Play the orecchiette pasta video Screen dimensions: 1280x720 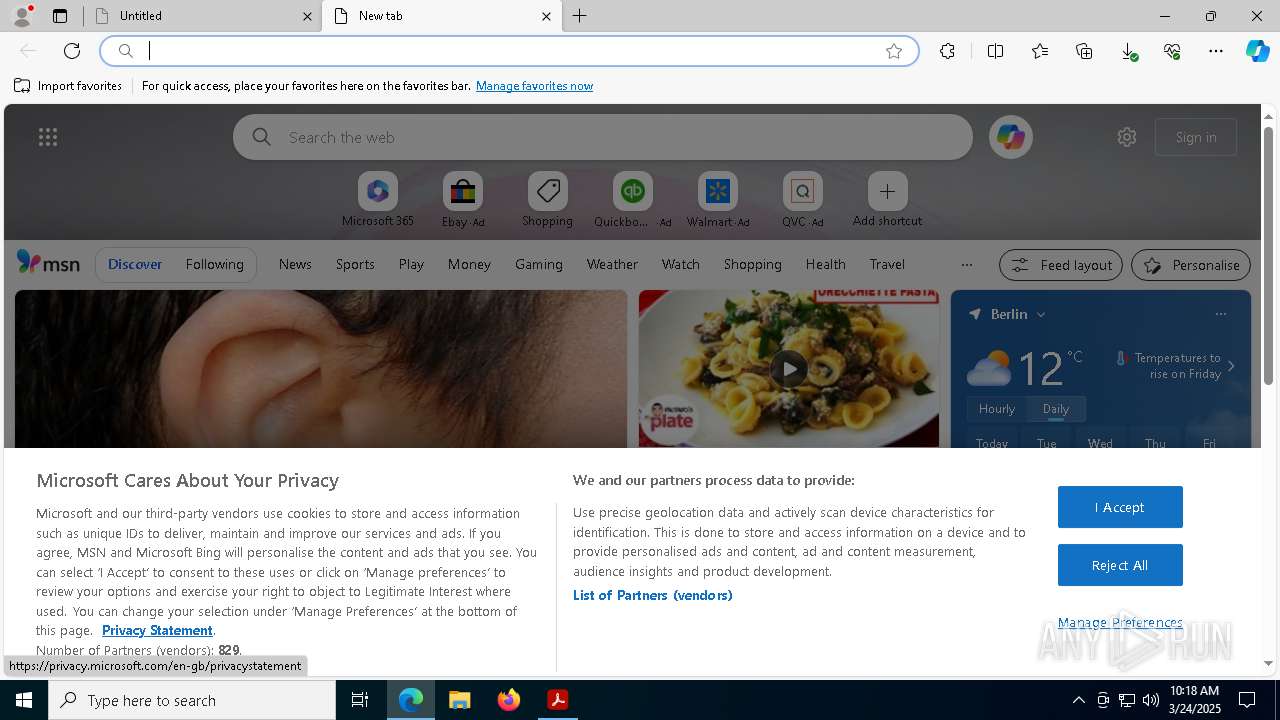click(x=789, y=369)
